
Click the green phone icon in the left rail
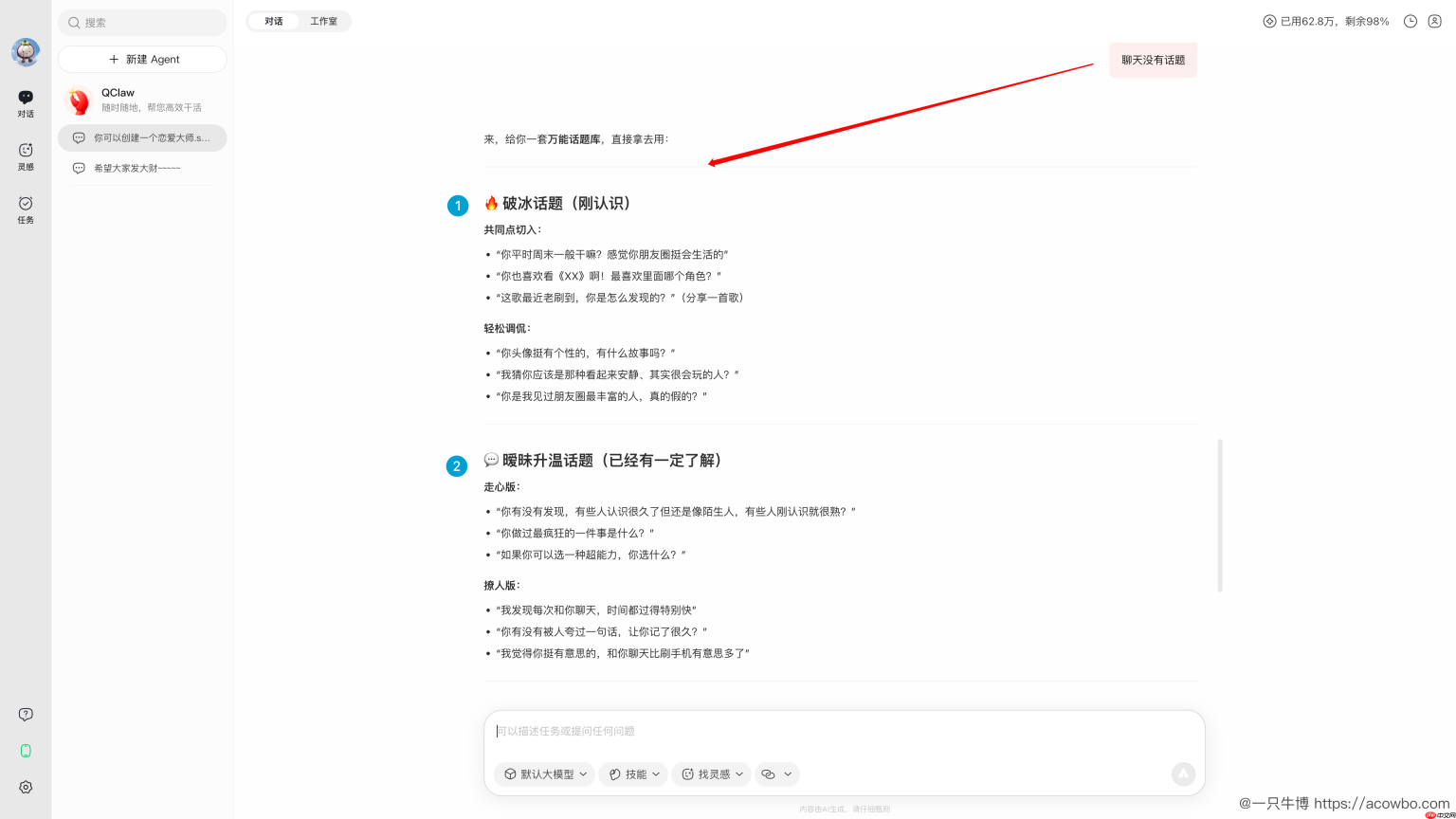coord(26,751)
